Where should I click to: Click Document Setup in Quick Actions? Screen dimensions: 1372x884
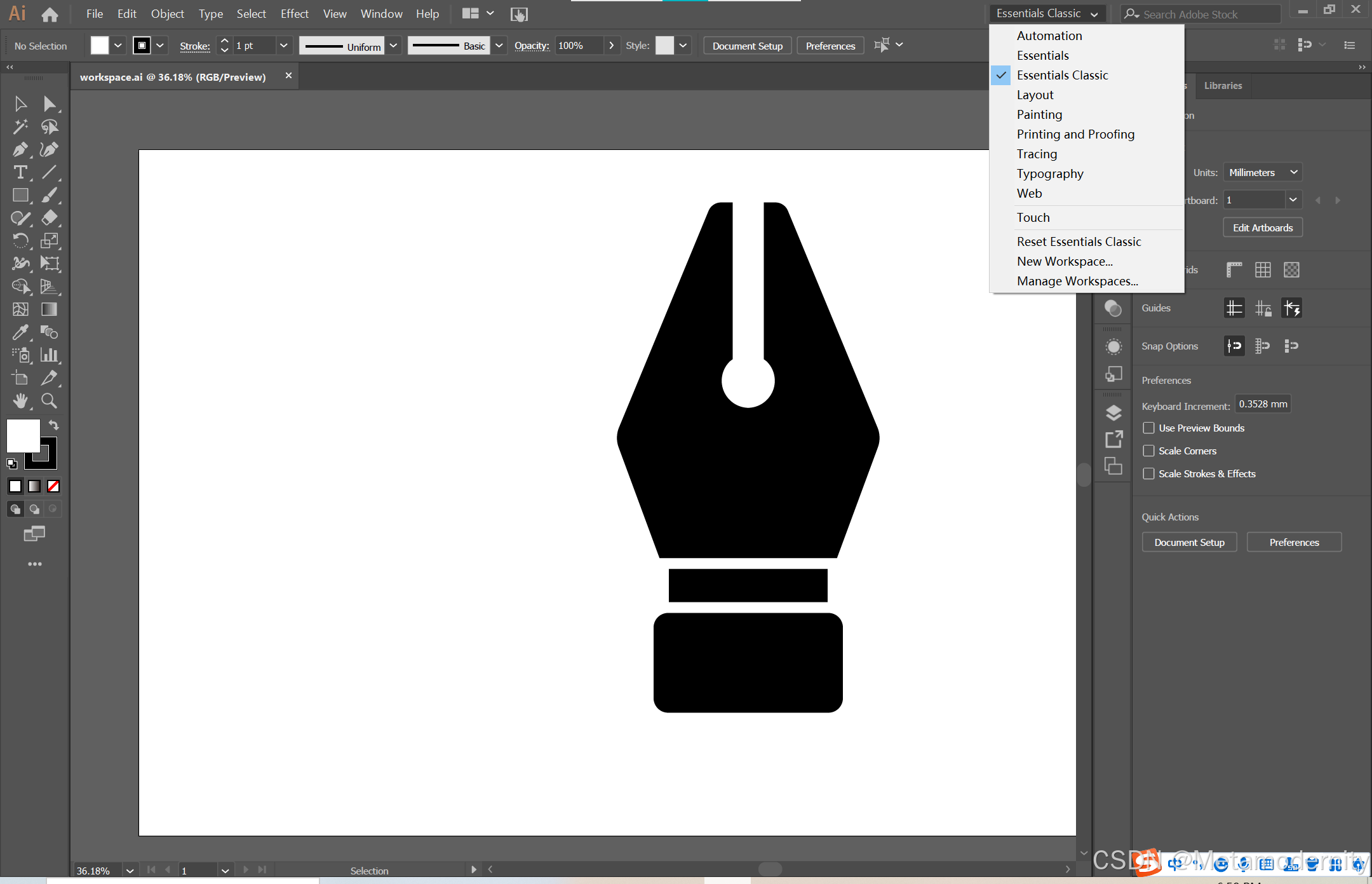(1189, 542)
